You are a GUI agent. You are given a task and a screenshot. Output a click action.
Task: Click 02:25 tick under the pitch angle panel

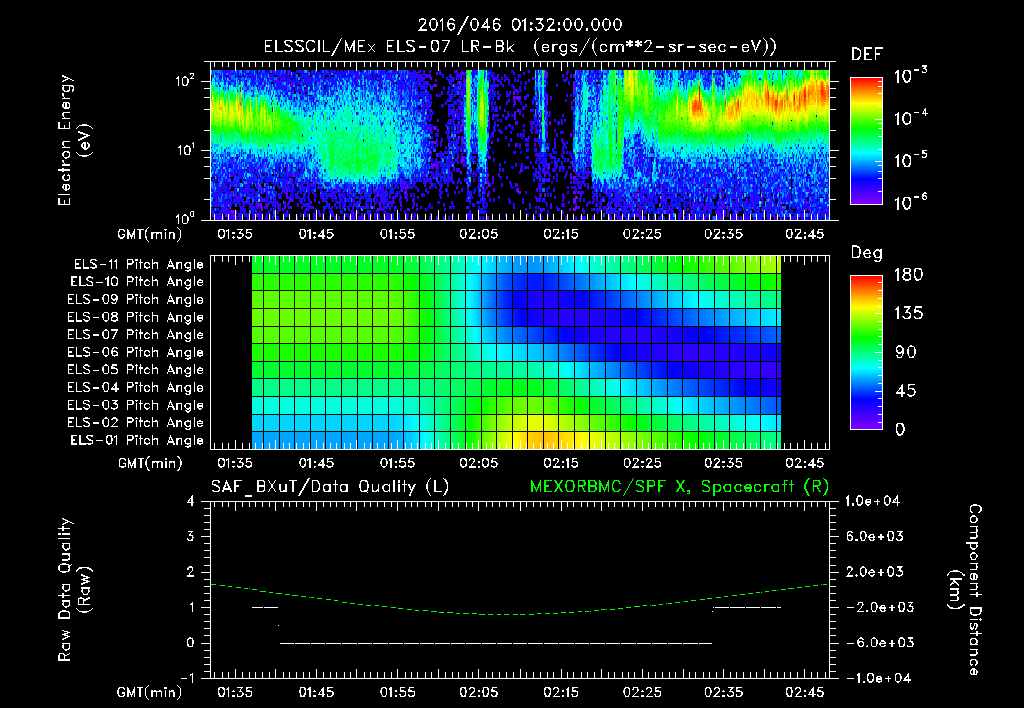pos(642,463)
